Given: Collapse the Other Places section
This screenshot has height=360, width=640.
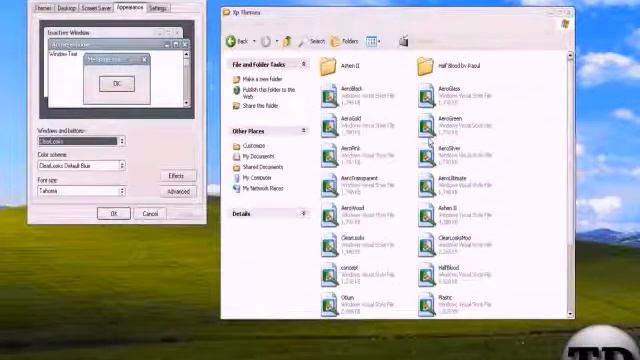Looking at the screenshot, I should 303,131.
